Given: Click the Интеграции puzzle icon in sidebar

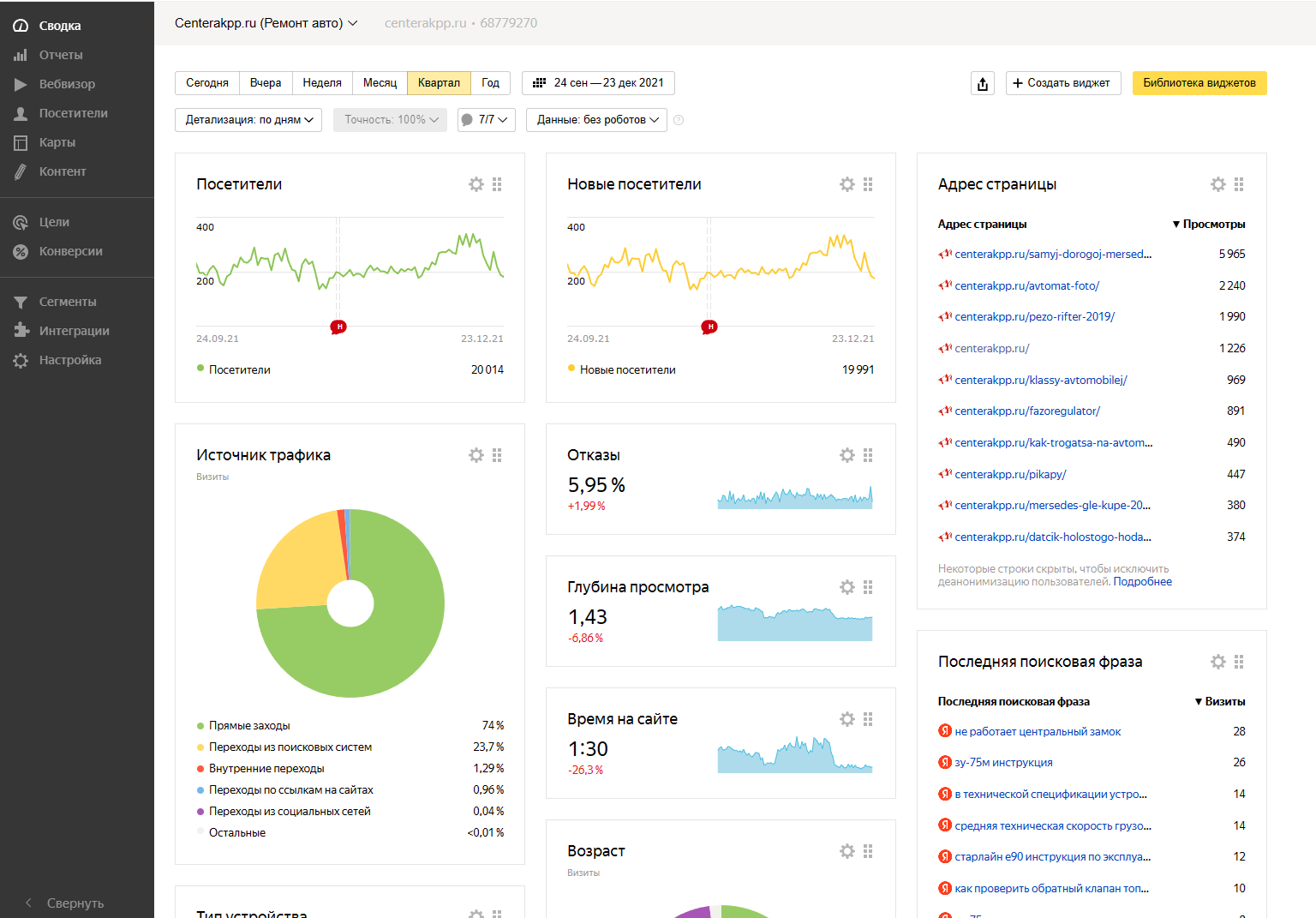Looking at the screenshot, I should pos(21,331).
